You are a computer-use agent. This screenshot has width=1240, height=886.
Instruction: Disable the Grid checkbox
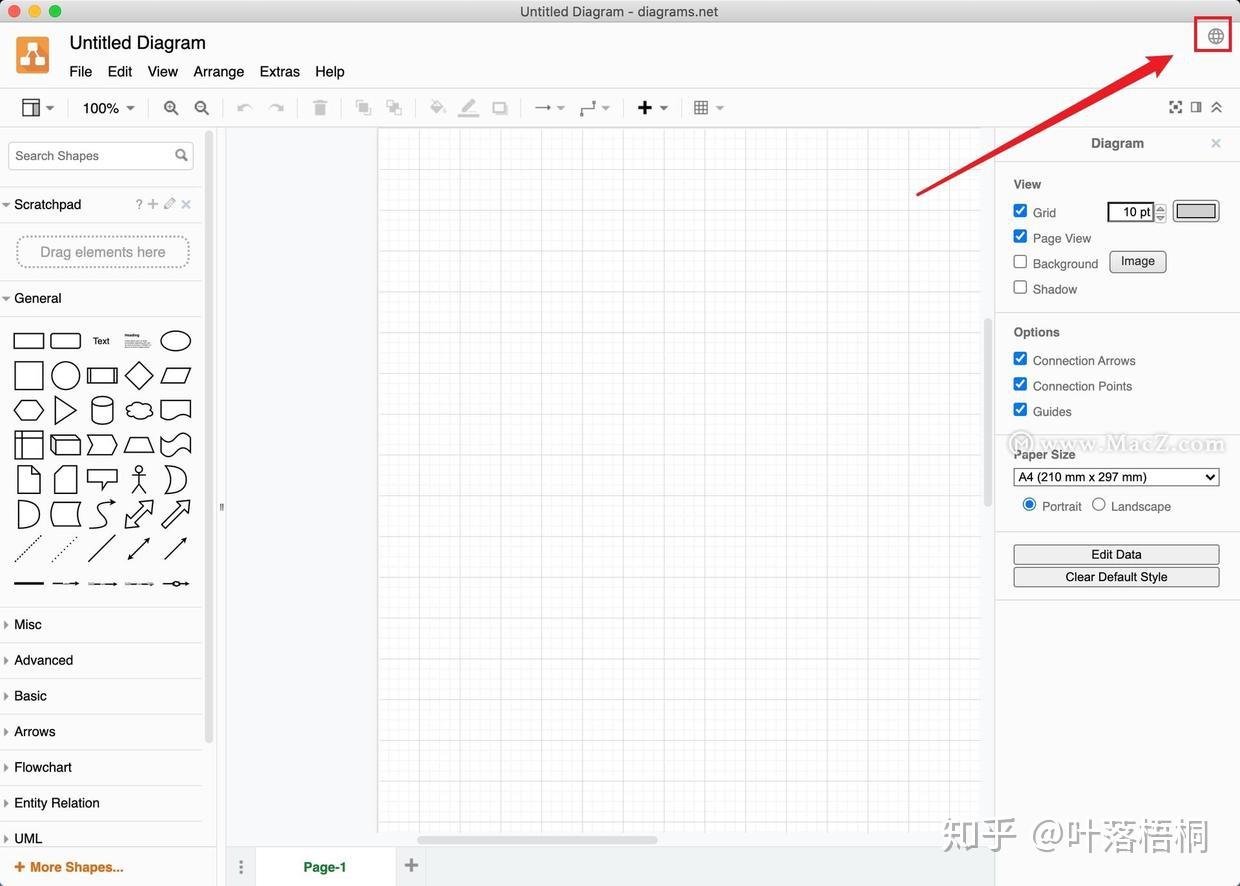(x=1020, y=210)
